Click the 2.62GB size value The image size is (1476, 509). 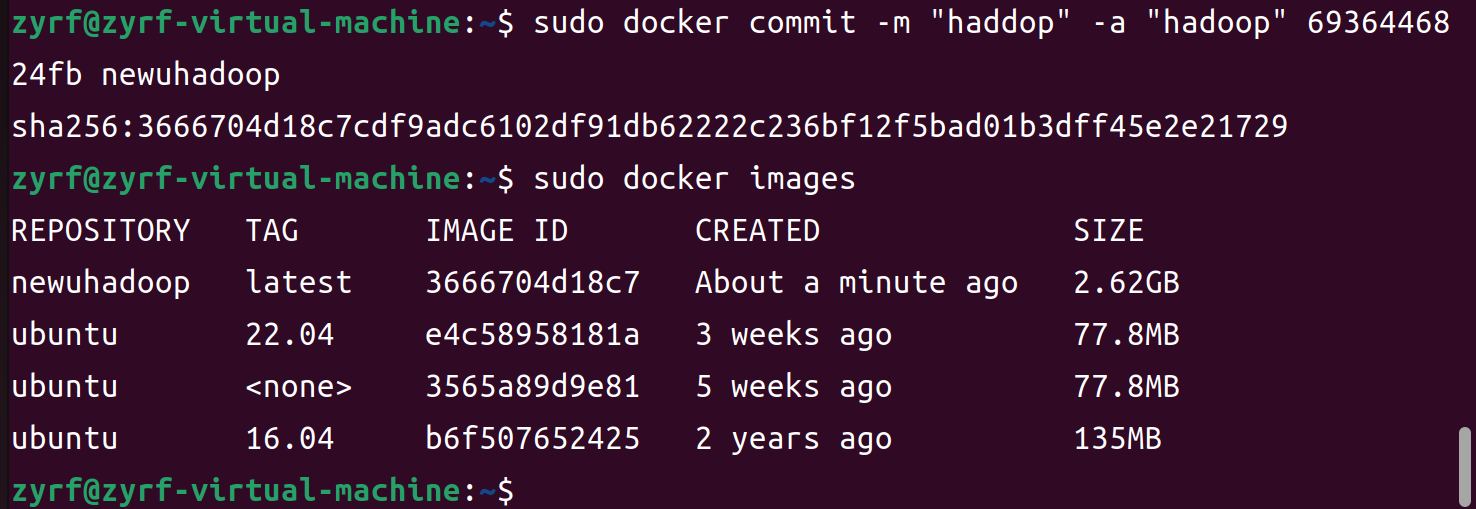tap(1126, 283)
